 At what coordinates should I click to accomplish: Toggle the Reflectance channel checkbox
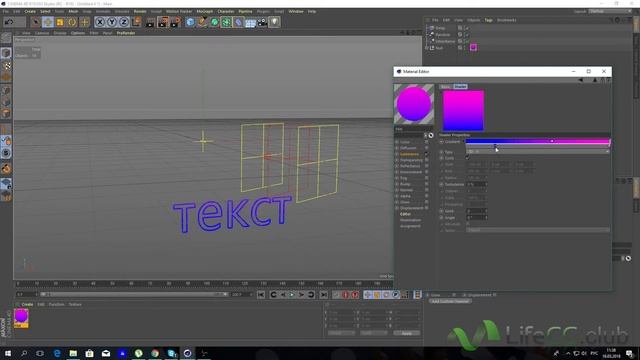tap(427, 166)
